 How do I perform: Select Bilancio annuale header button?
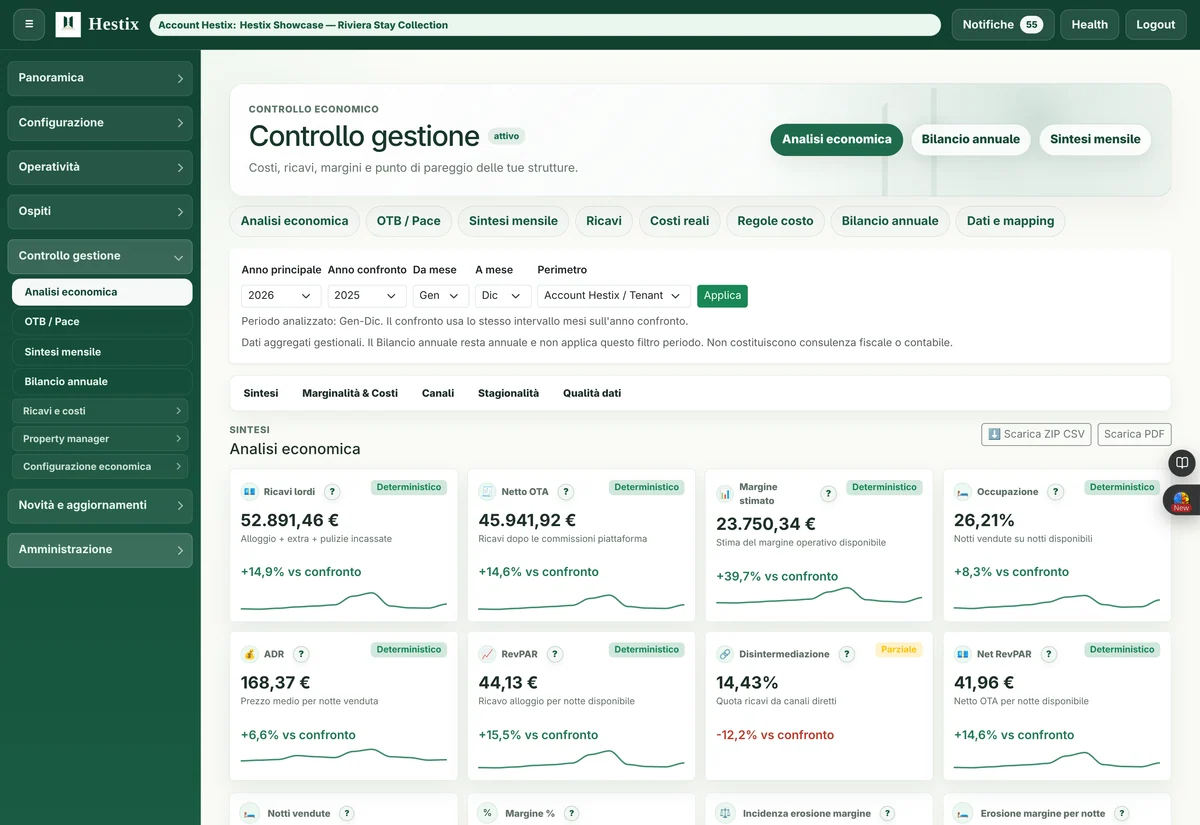[x=970, y=140]
